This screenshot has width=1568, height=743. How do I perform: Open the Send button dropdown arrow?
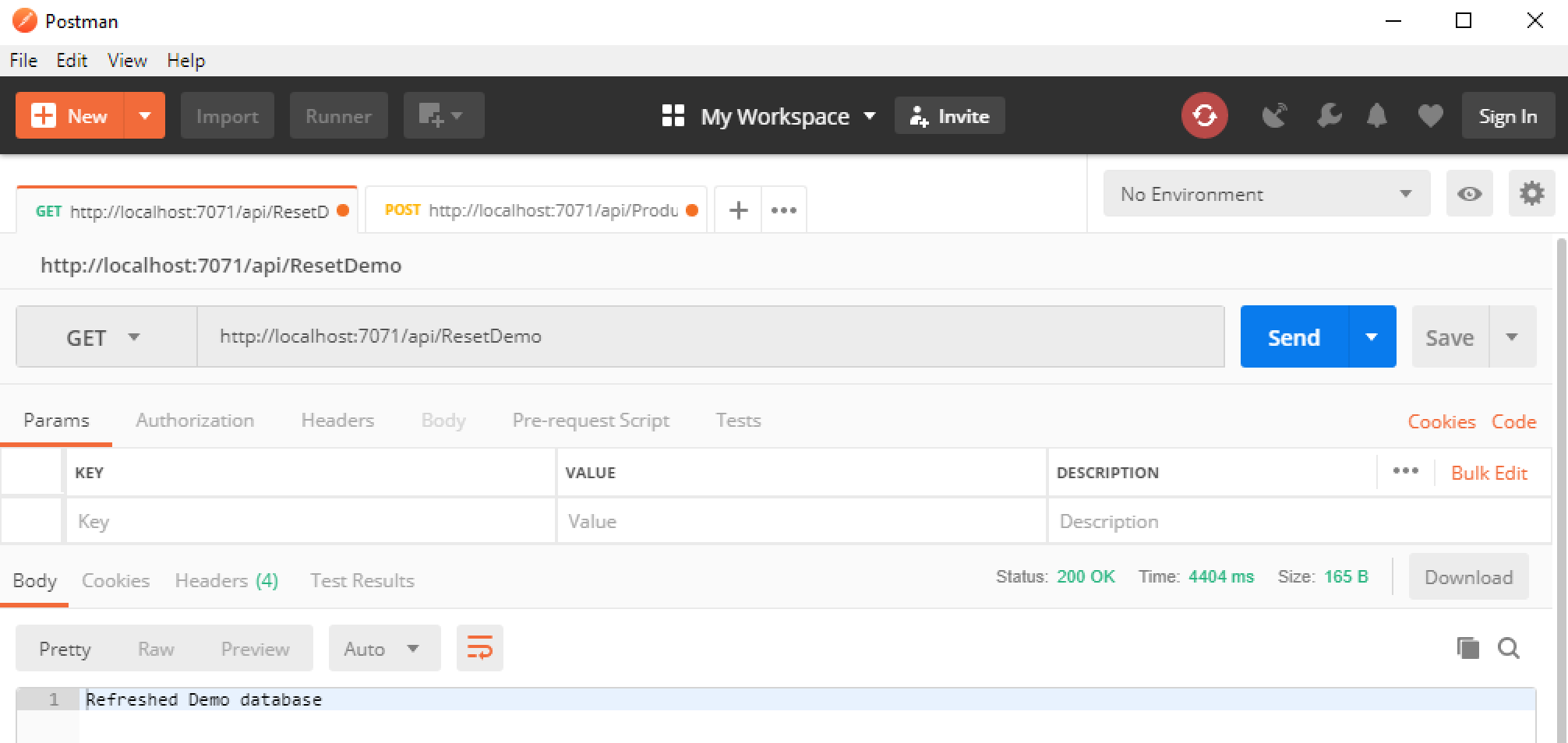1372,337
